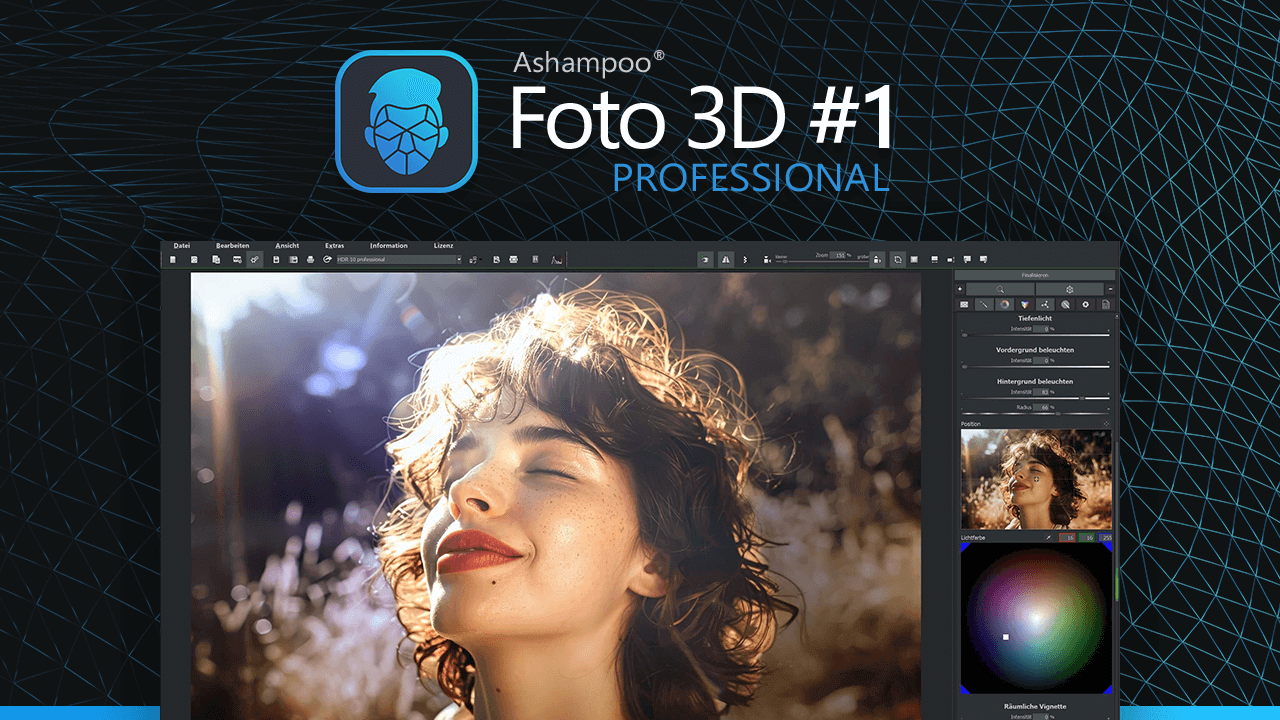The image size is (1280, 720).
Task: Open the Extras menu
Action: tap(334, 245)
